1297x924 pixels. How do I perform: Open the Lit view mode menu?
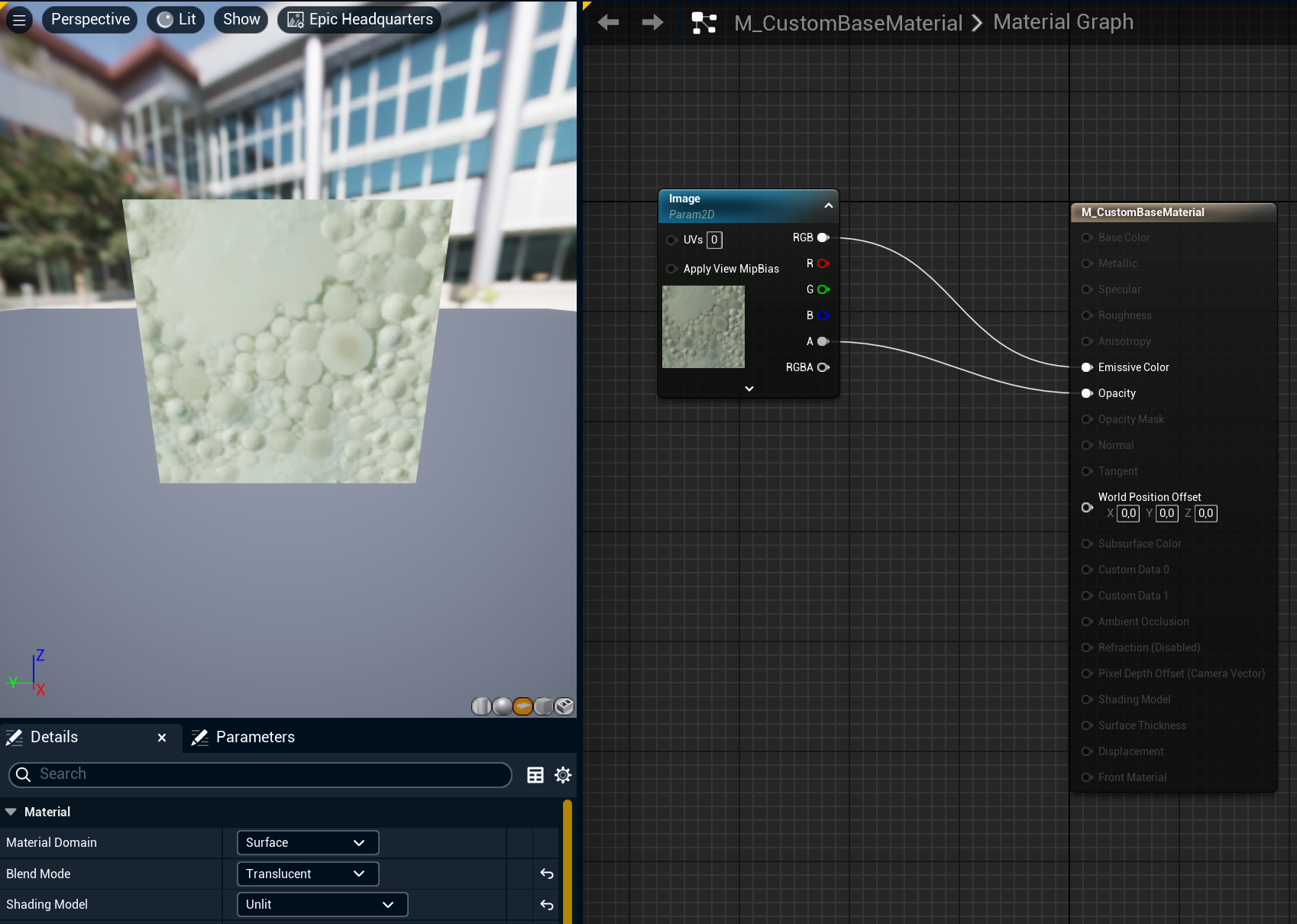[176, 20]
